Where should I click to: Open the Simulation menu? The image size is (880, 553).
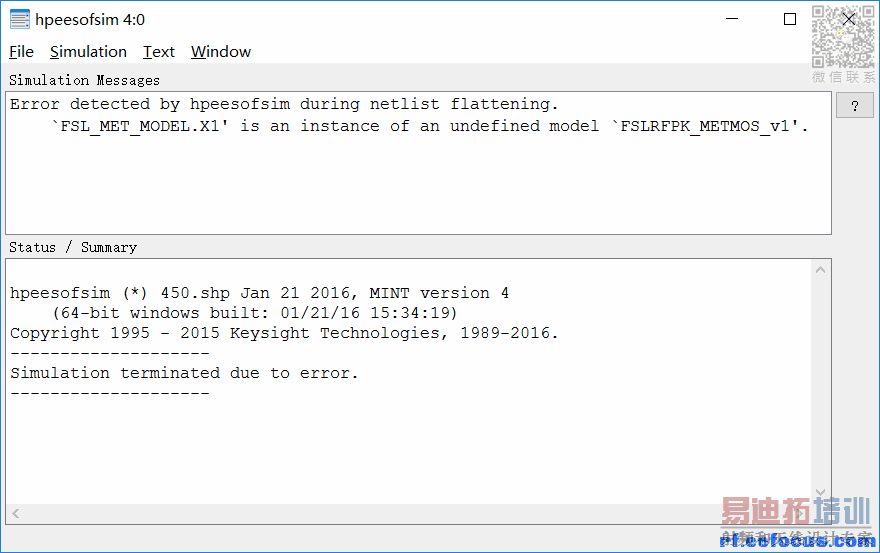pyautogui.click(x=88, y=52)
